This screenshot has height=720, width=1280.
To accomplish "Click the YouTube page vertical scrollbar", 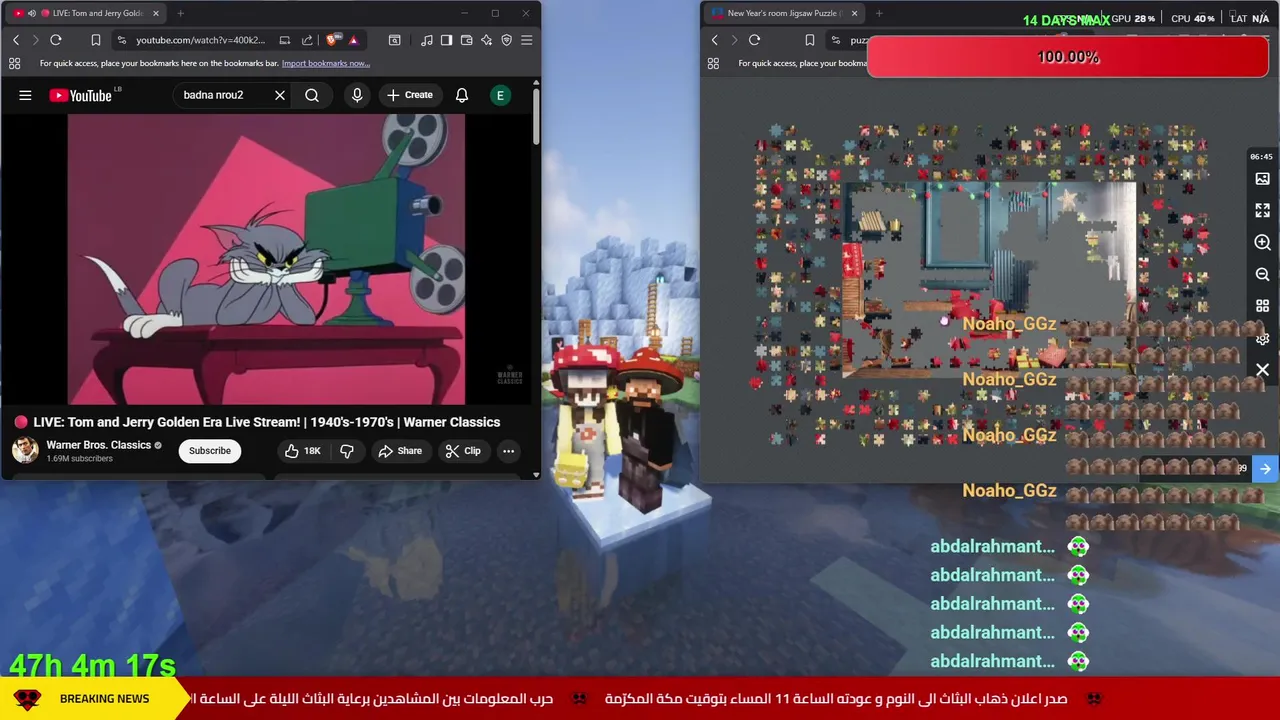I will pyautogui.click(x=536, y=115).
